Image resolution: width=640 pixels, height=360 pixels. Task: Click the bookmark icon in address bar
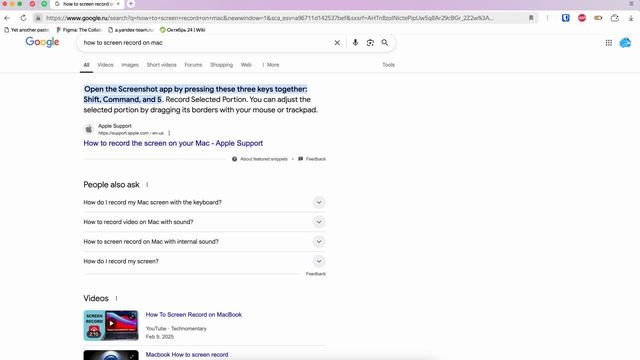click(x=531, y=18)
